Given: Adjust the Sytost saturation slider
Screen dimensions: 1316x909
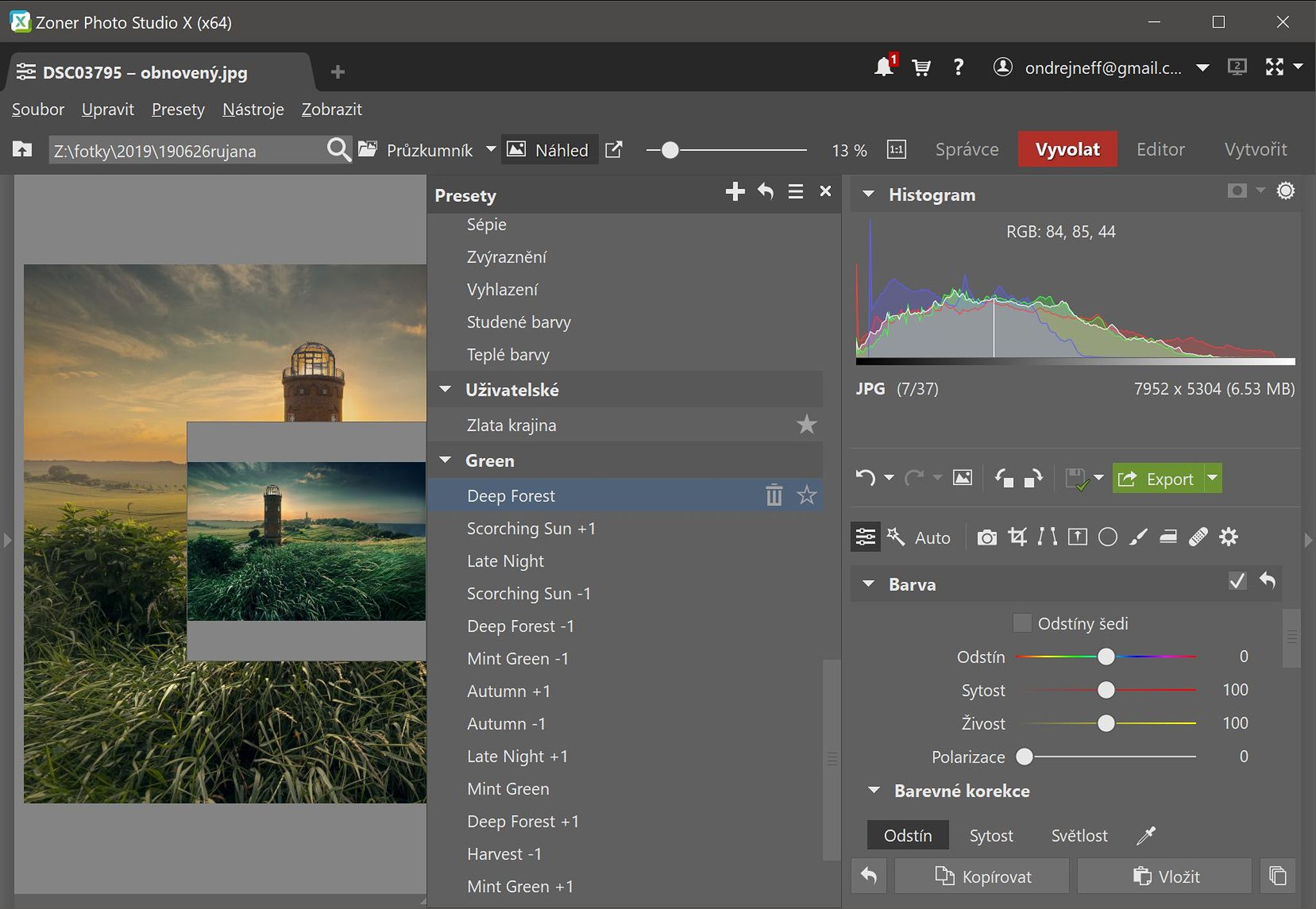Looking at the screenshot, I should pos(1106,690).
